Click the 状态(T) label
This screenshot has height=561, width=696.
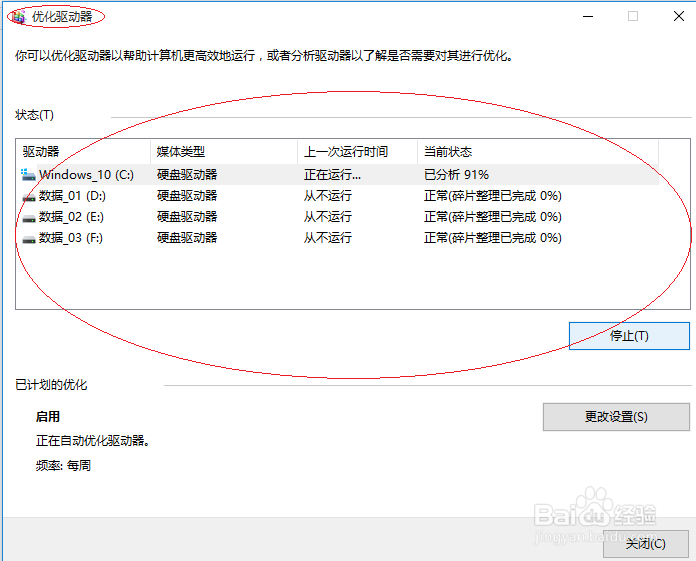tap(34, 115)
